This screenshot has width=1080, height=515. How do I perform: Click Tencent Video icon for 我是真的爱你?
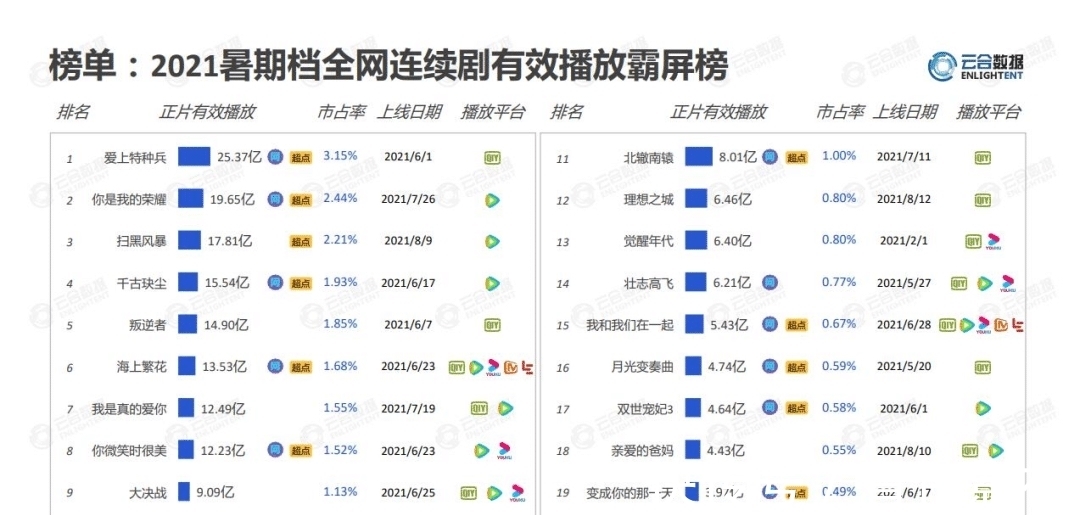click(x=505, y=408)
